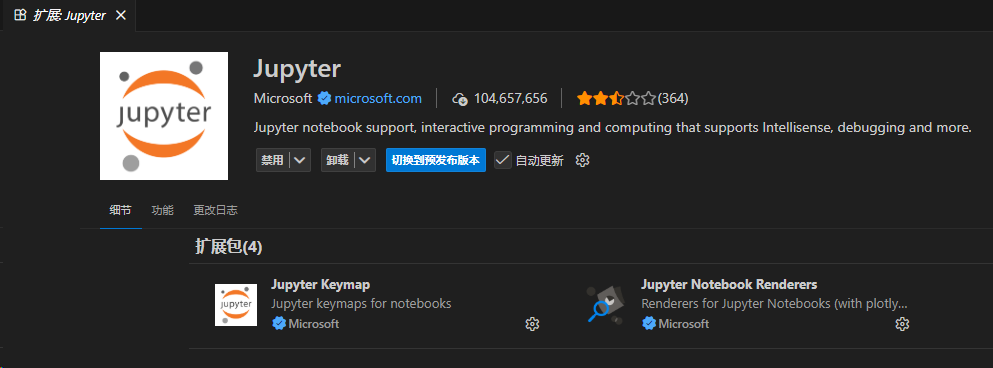Click the verified publisher badge beside microsoft.com
The height and width of the screenshot is (368, 993).
(x=325, y=98)
